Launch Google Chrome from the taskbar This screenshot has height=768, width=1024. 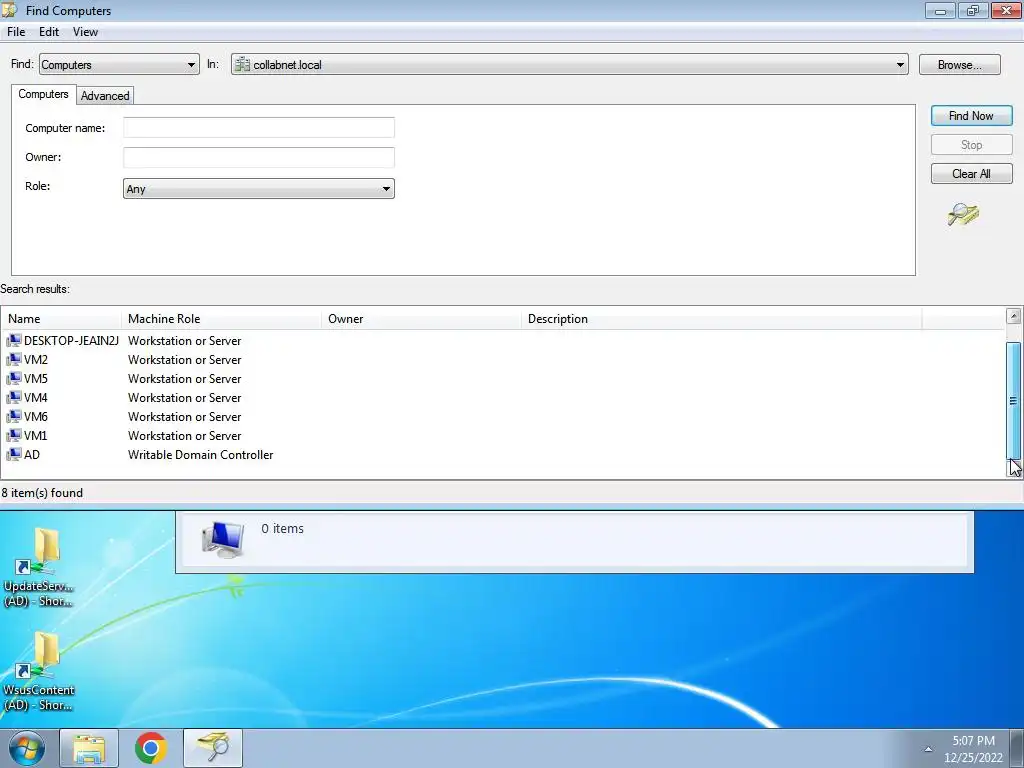pos(151,748)
